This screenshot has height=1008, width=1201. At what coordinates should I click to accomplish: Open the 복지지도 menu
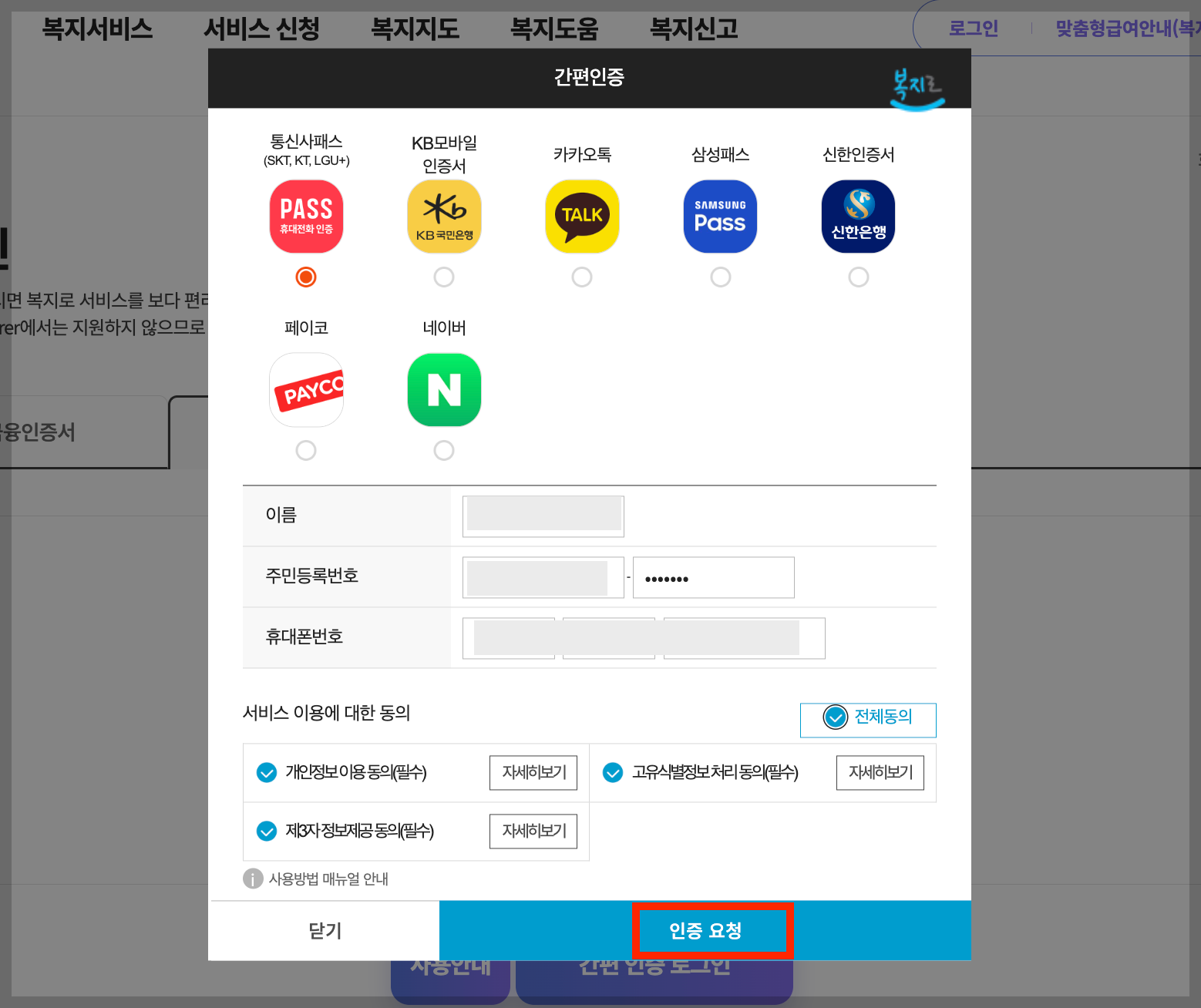415,29
